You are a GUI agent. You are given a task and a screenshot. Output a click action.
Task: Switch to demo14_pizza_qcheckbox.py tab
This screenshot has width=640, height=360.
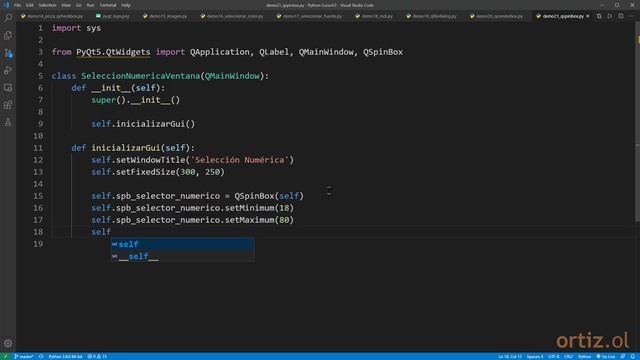point(52,16)
